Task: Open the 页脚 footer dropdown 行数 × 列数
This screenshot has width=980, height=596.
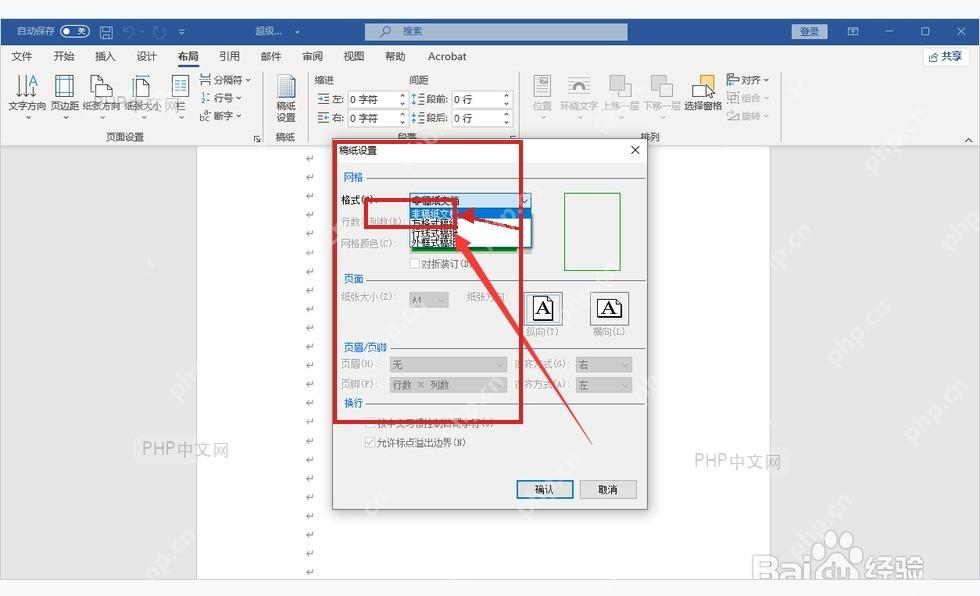Action: [448, 385]
